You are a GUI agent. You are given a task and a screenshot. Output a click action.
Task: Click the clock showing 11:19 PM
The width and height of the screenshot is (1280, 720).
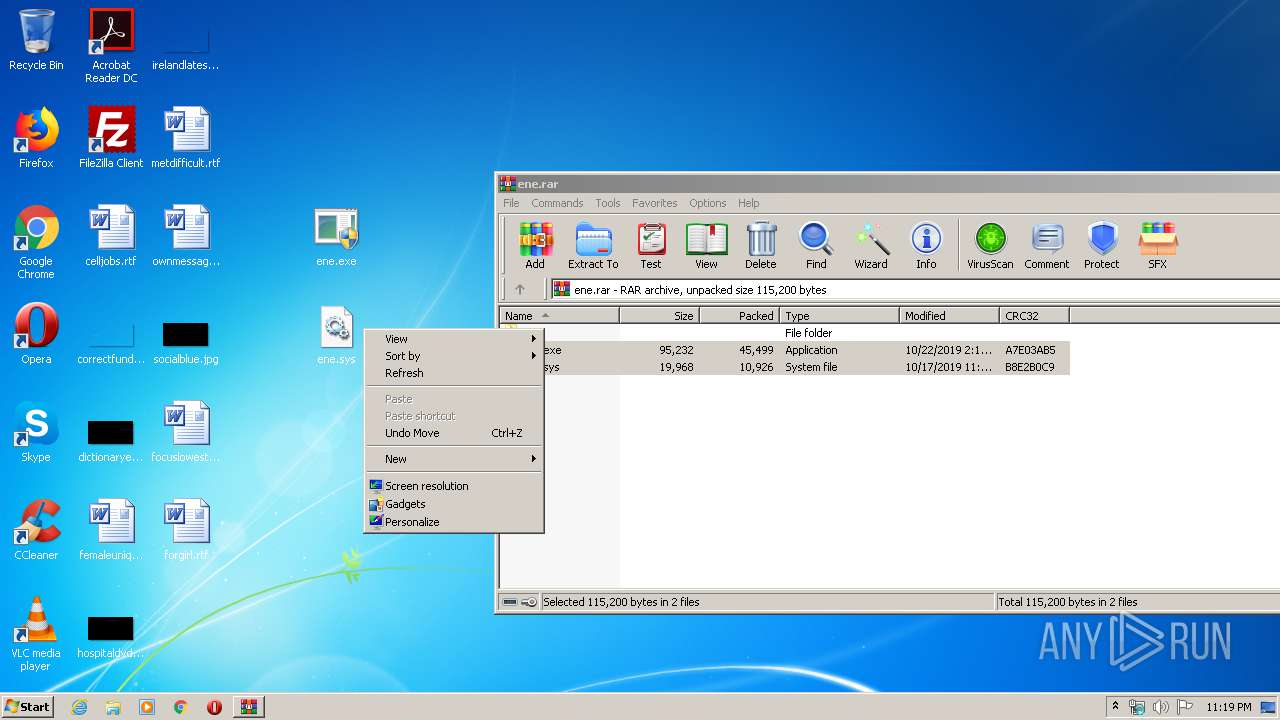click(x=1228, y=707)
